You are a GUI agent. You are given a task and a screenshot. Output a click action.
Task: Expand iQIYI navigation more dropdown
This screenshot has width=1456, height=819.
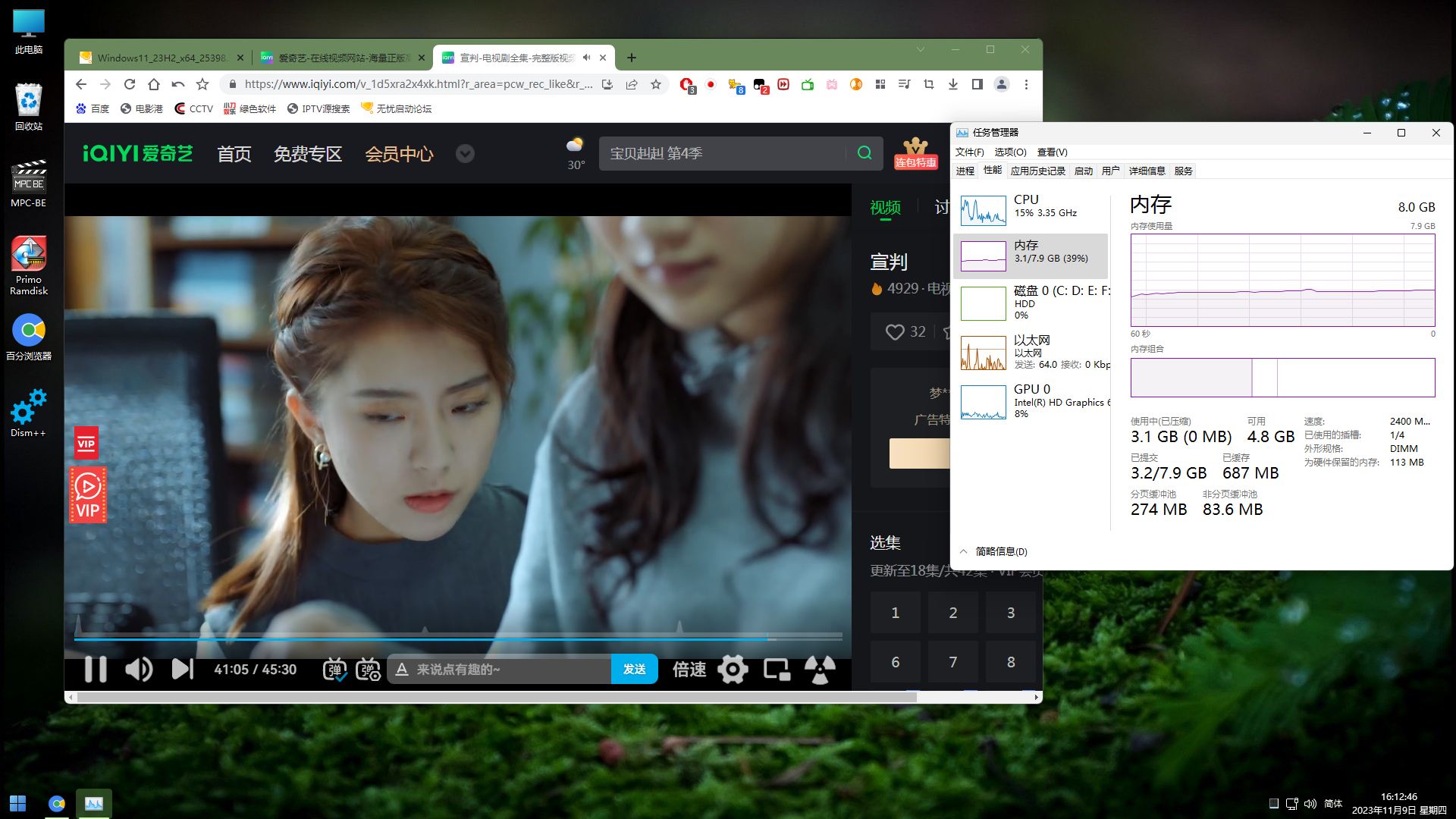pos(465,154)
